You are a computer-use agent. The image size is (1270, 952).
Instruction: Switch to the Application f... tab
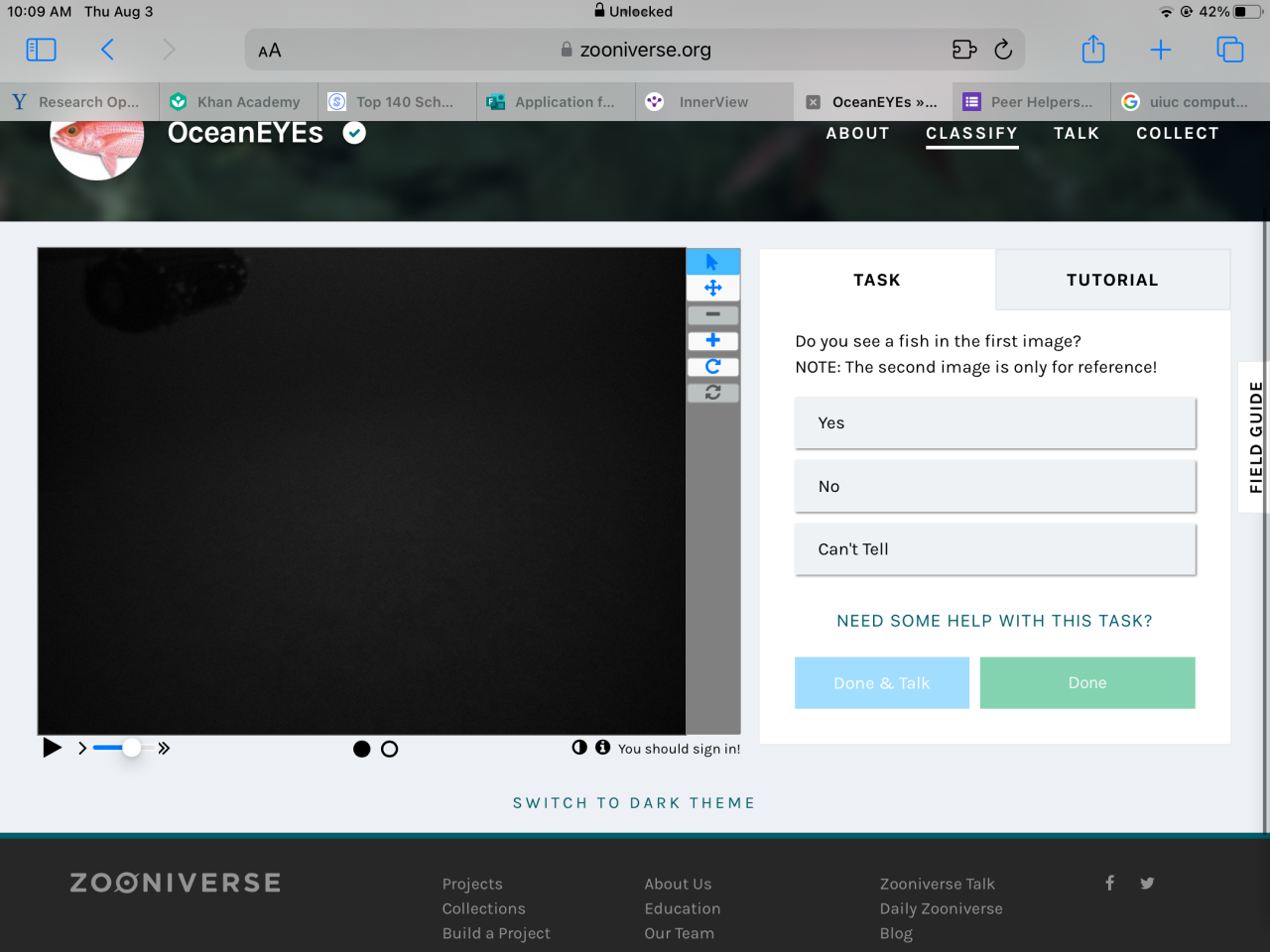pos(556,101)
